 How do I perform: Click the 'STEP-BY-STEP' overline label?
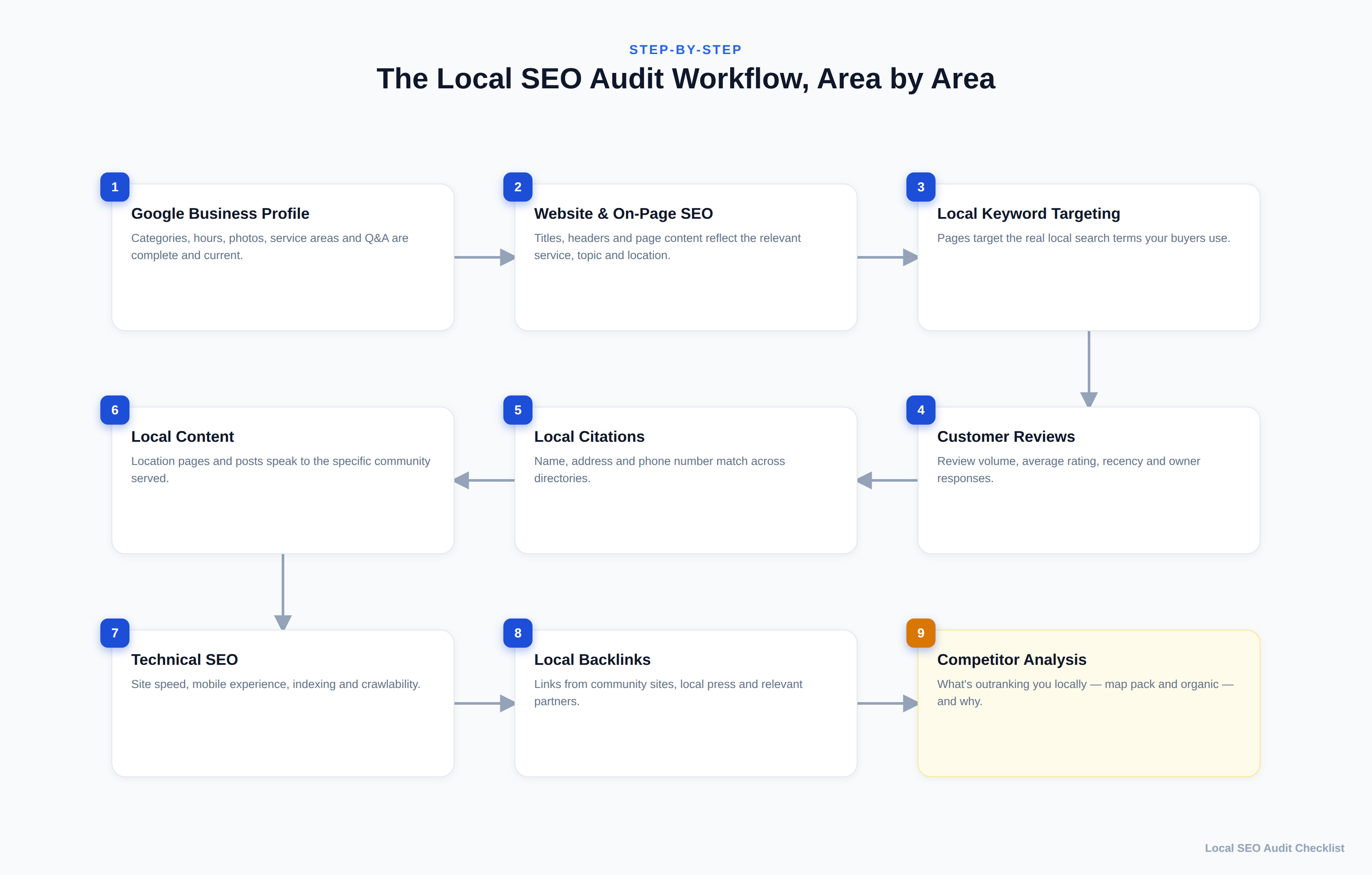click(686, 50)
